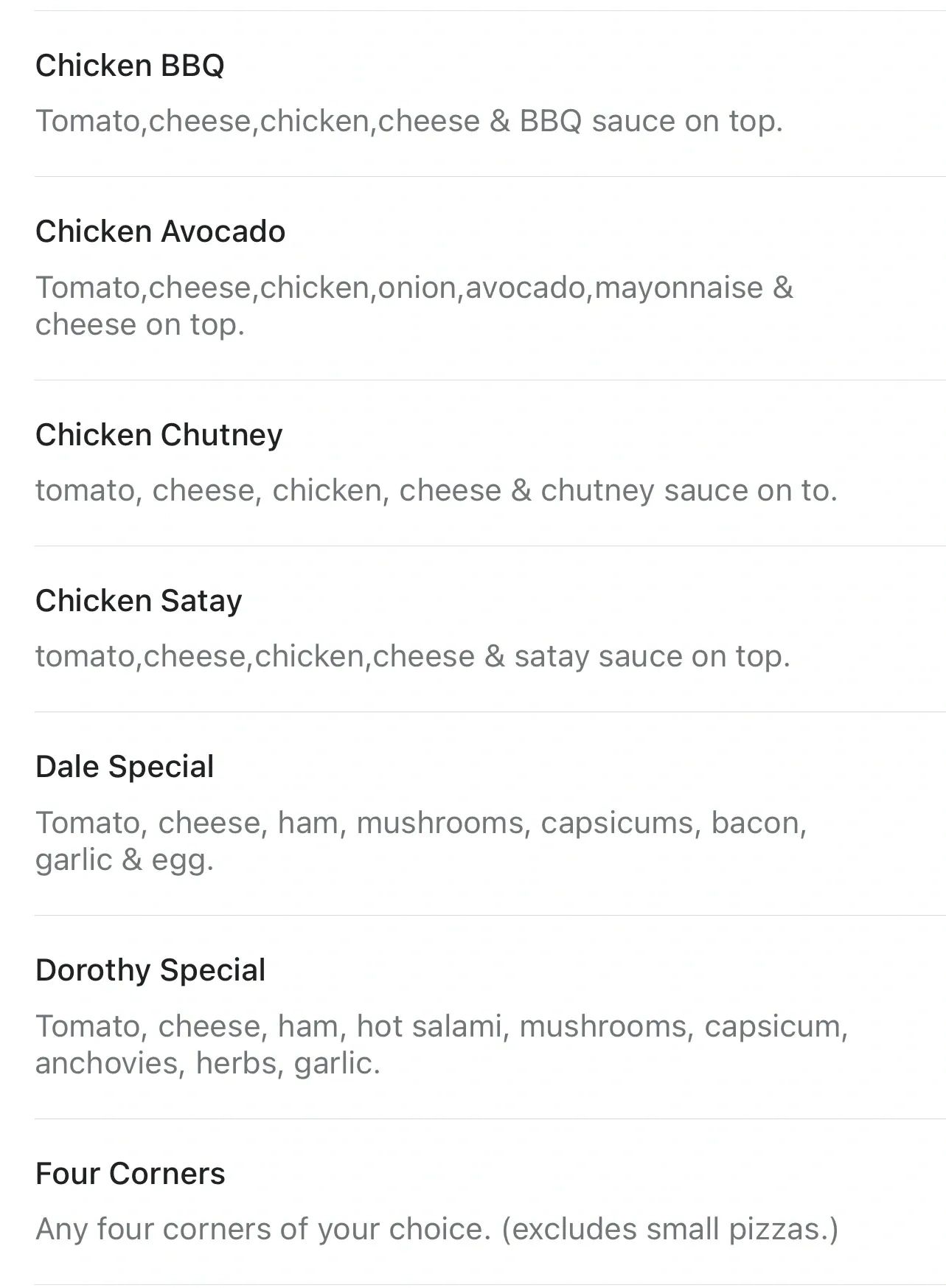The image size is (946, 1288).
Task: Click Dorothy Special hot salami description
Action: point(442,1045)
